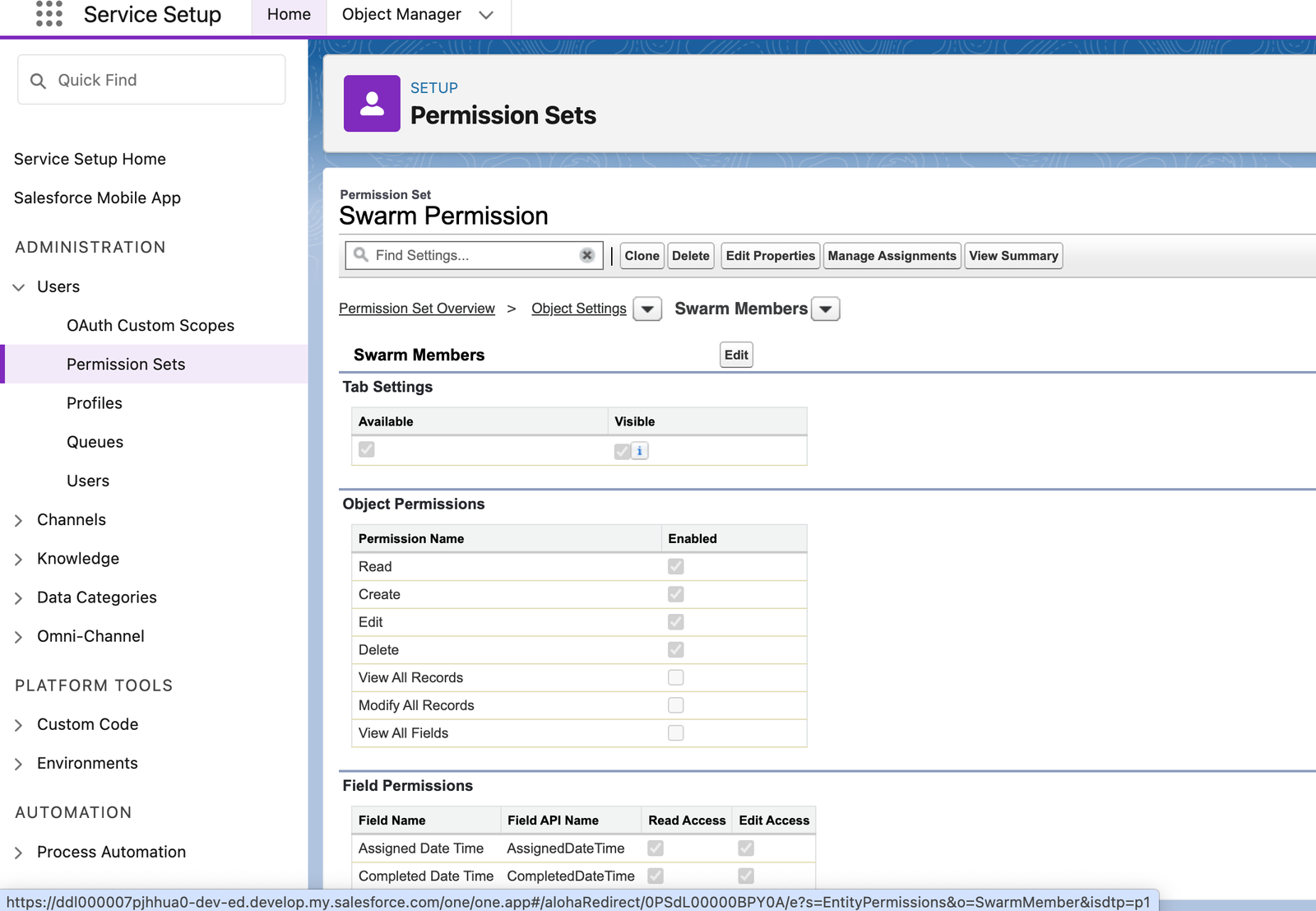Expand the Process Automation section
1316x911 pixels.
click(18, 853)
